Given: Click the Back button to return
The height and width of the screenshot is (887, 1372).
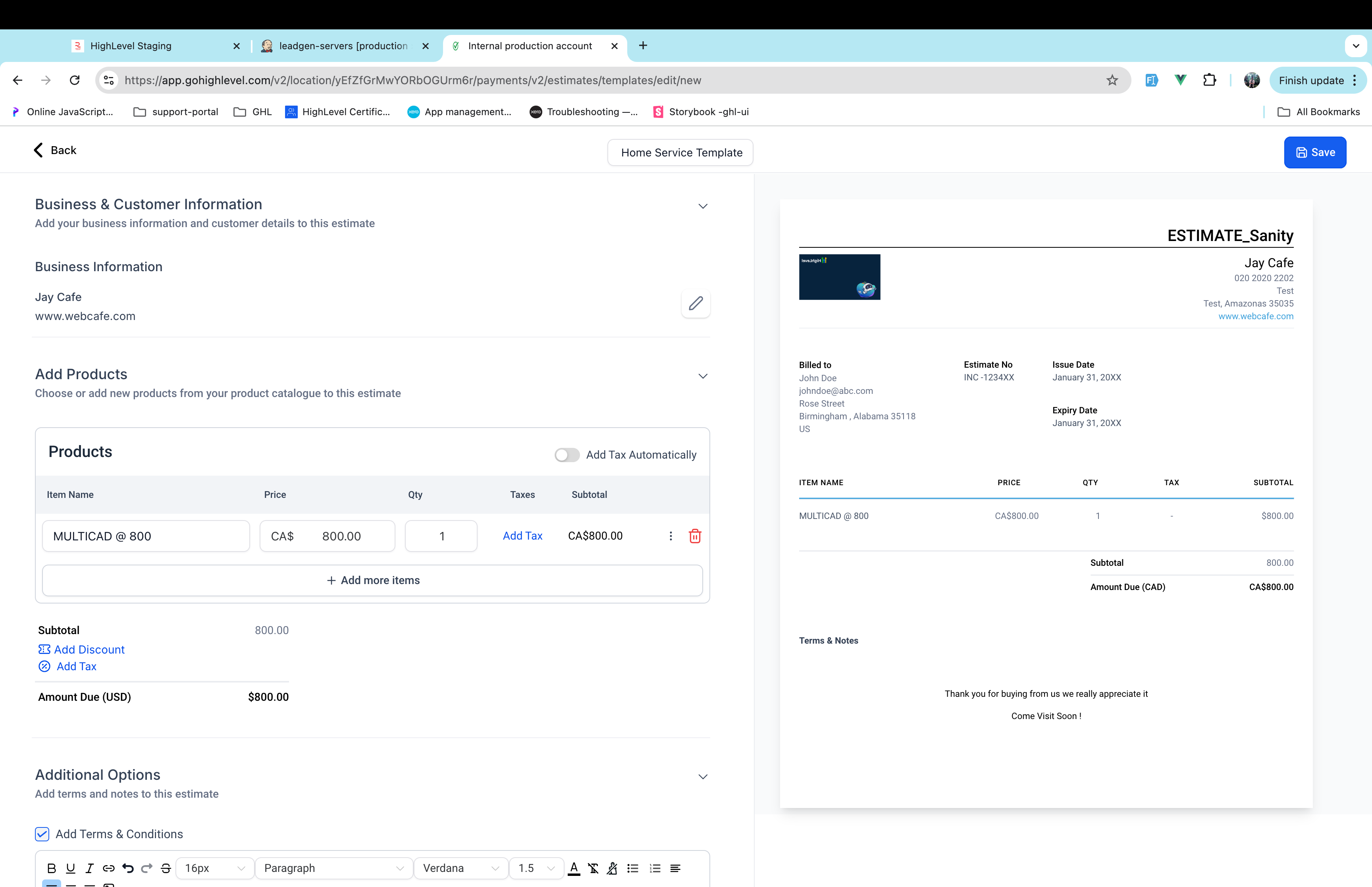Looking at the screenshot, I should (56, 150).
